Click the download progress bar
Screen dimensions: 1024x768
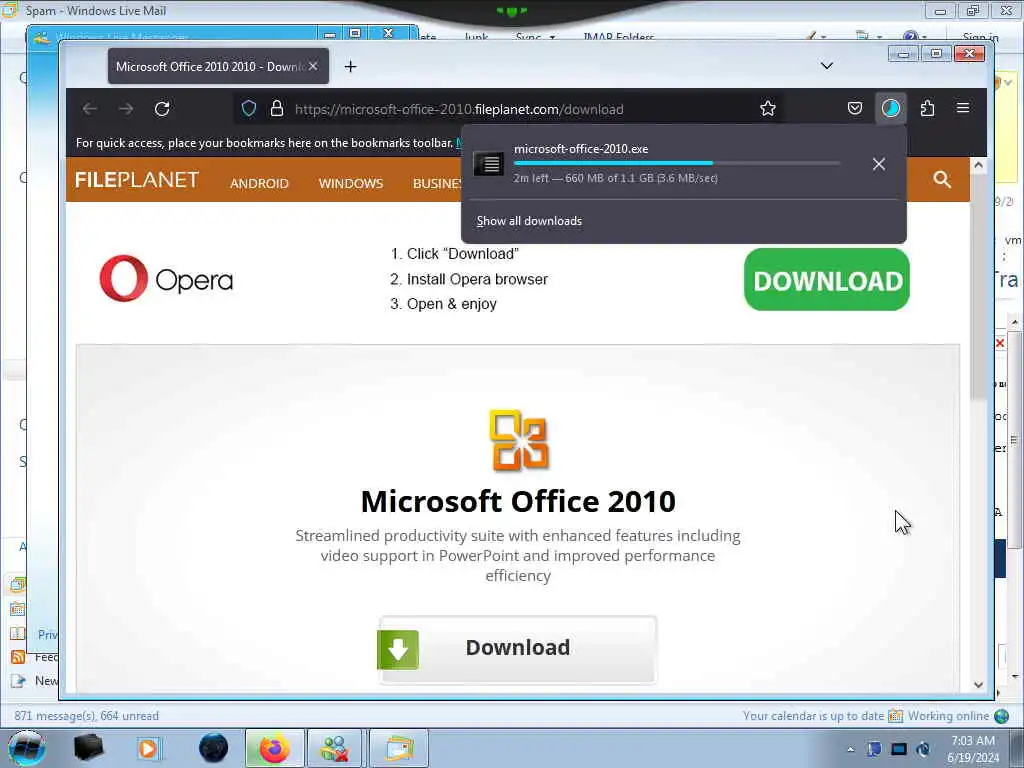[677, 163]
